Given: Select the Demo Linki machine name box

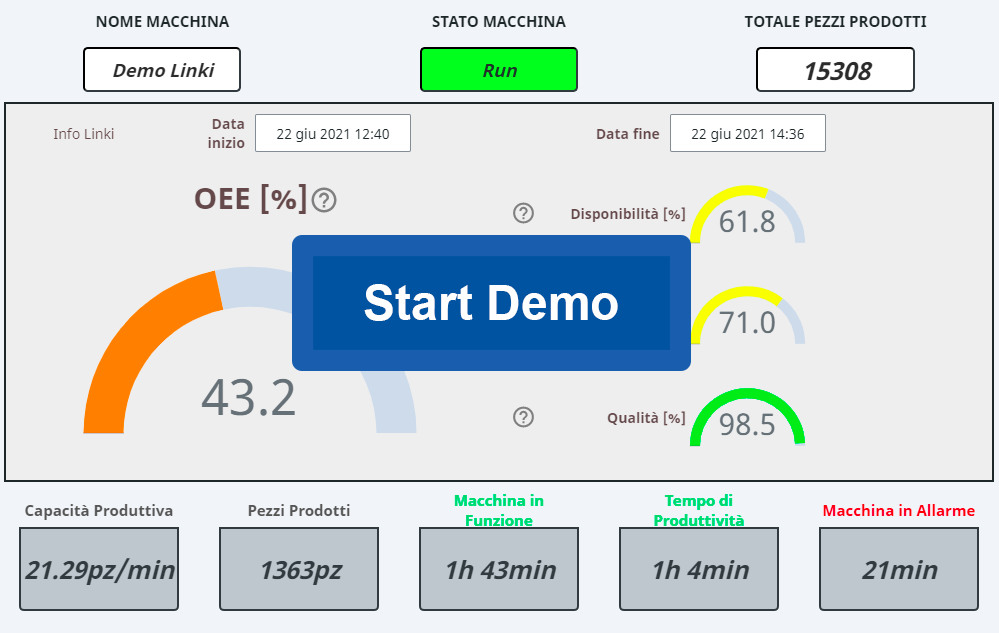Looking at the screenshot, I should click(162, 69).
